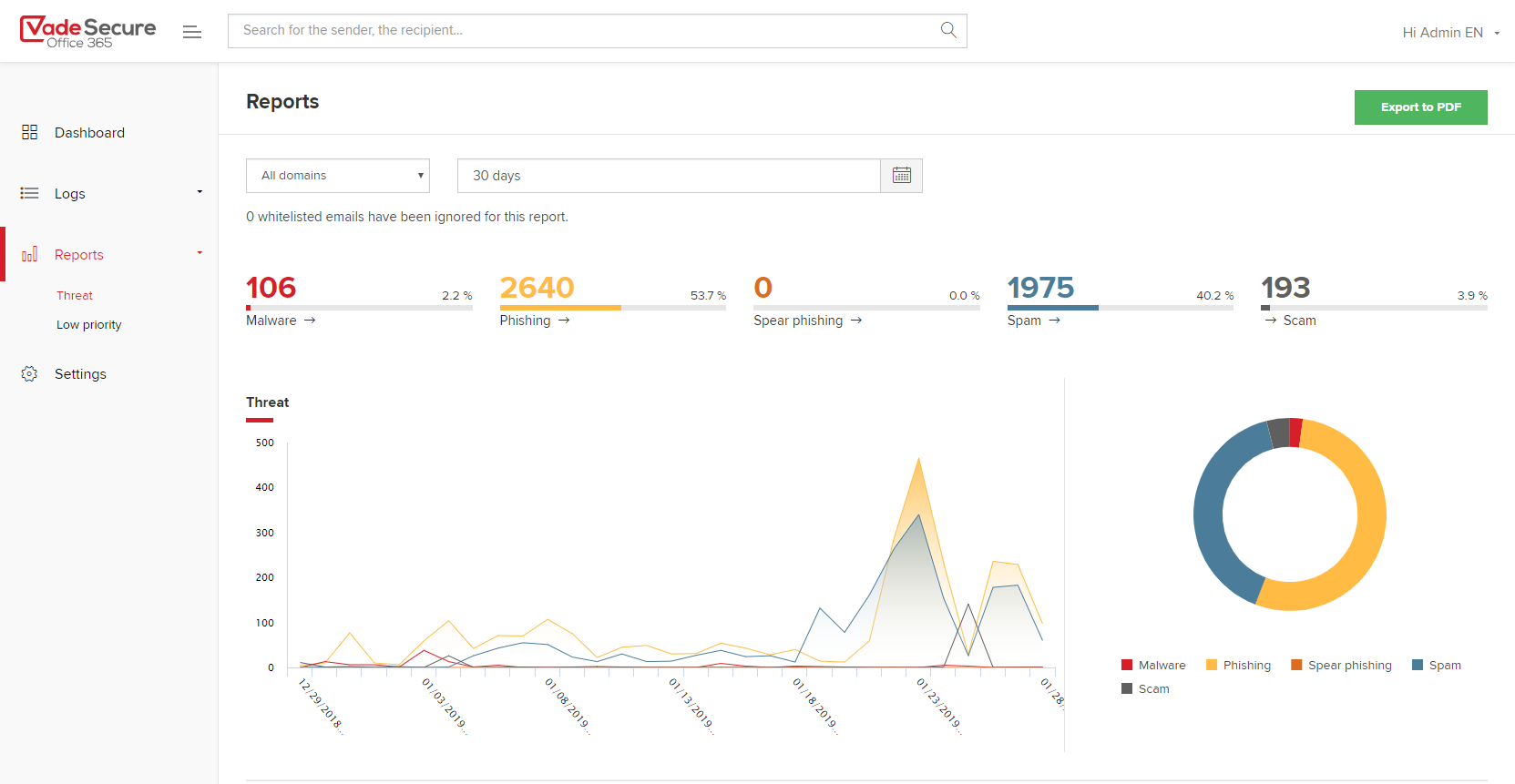
Task: Click the Spam legend color swatch
Action: pos(1418,665)
